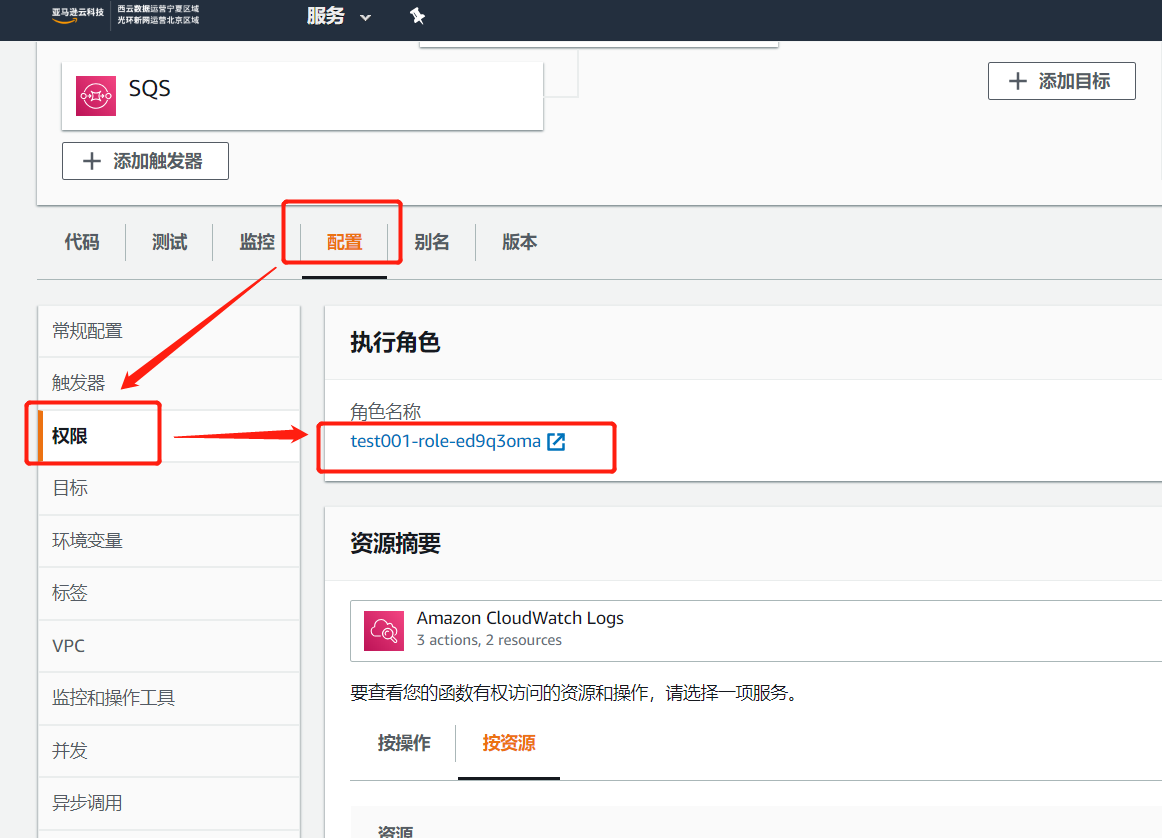1162x838 pixels.
Task: Click the 添加目标 button
Action: pyautogui.click(x=1061, y=81)
